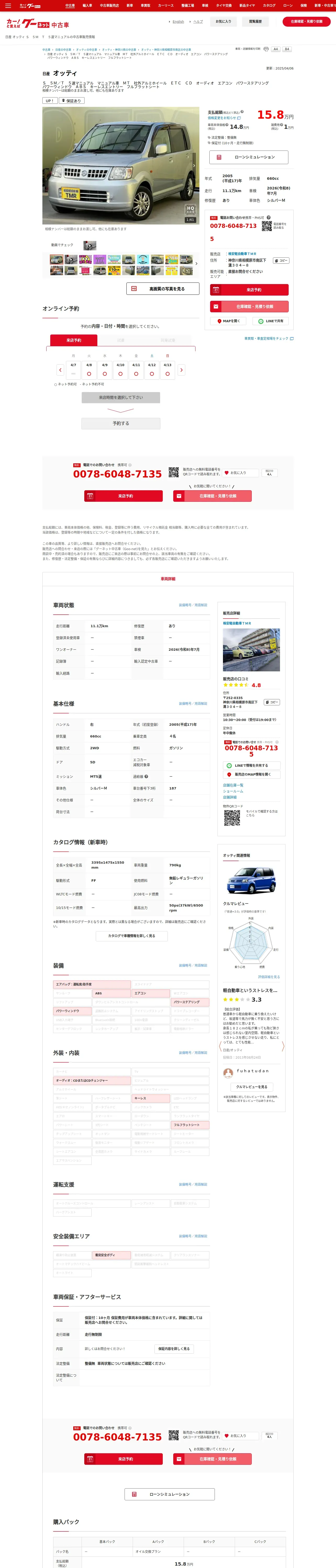
Task: Click top 来店予約 red button
Action: [x=249, y=290]
